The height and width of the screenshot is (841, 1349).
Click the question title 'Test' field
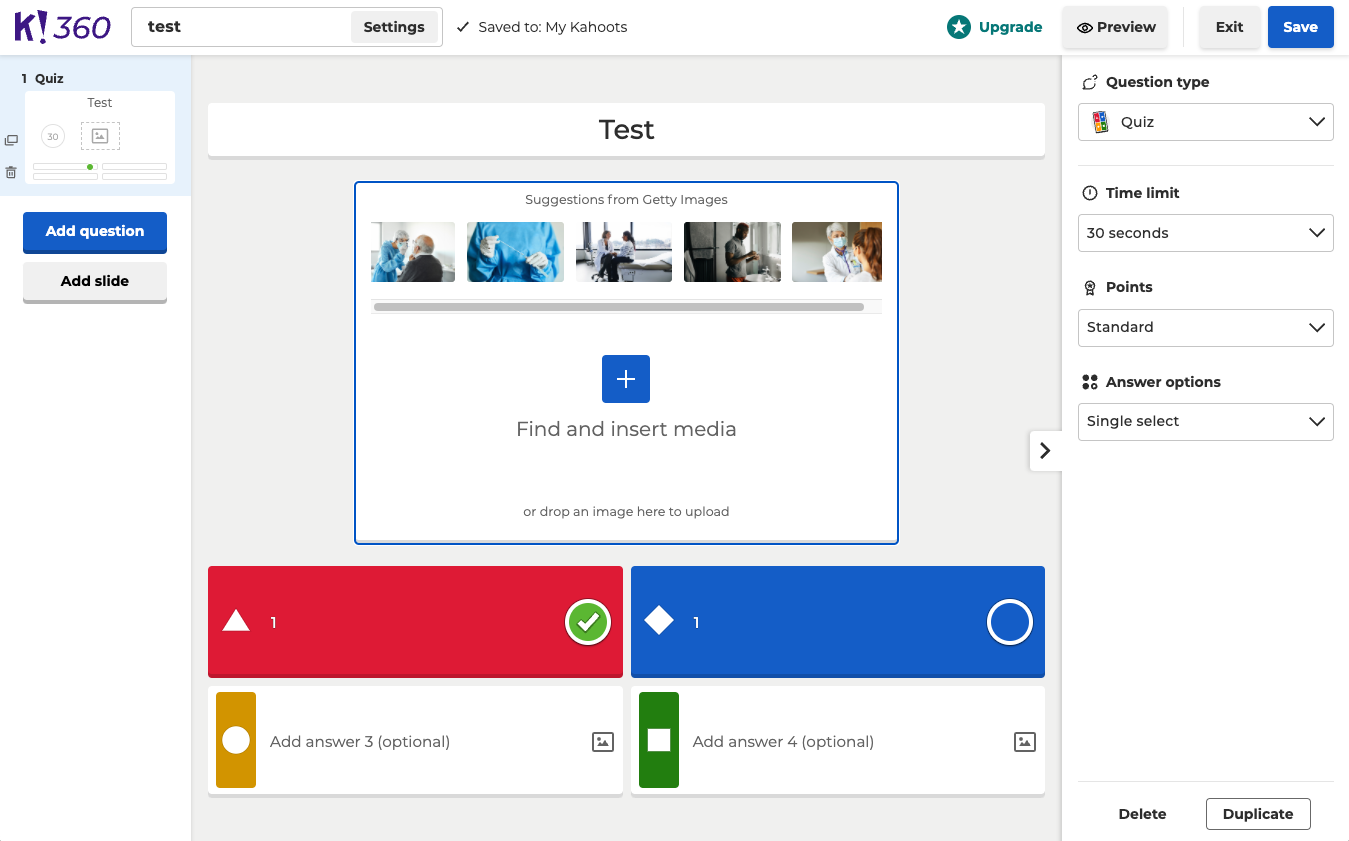[626, 130]
